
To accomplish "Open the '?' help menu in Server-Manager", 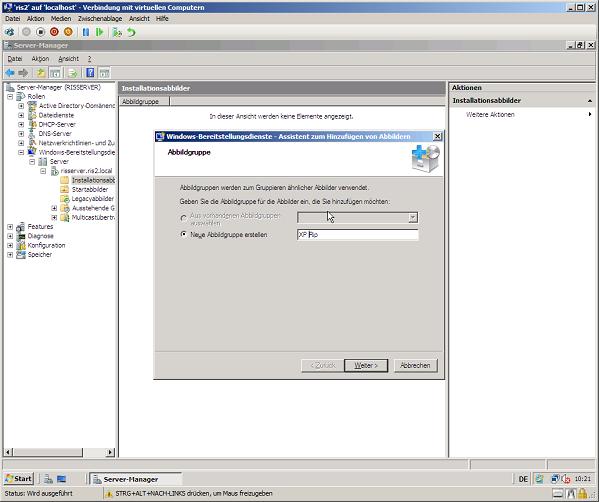I will click(x=89, y=58).
